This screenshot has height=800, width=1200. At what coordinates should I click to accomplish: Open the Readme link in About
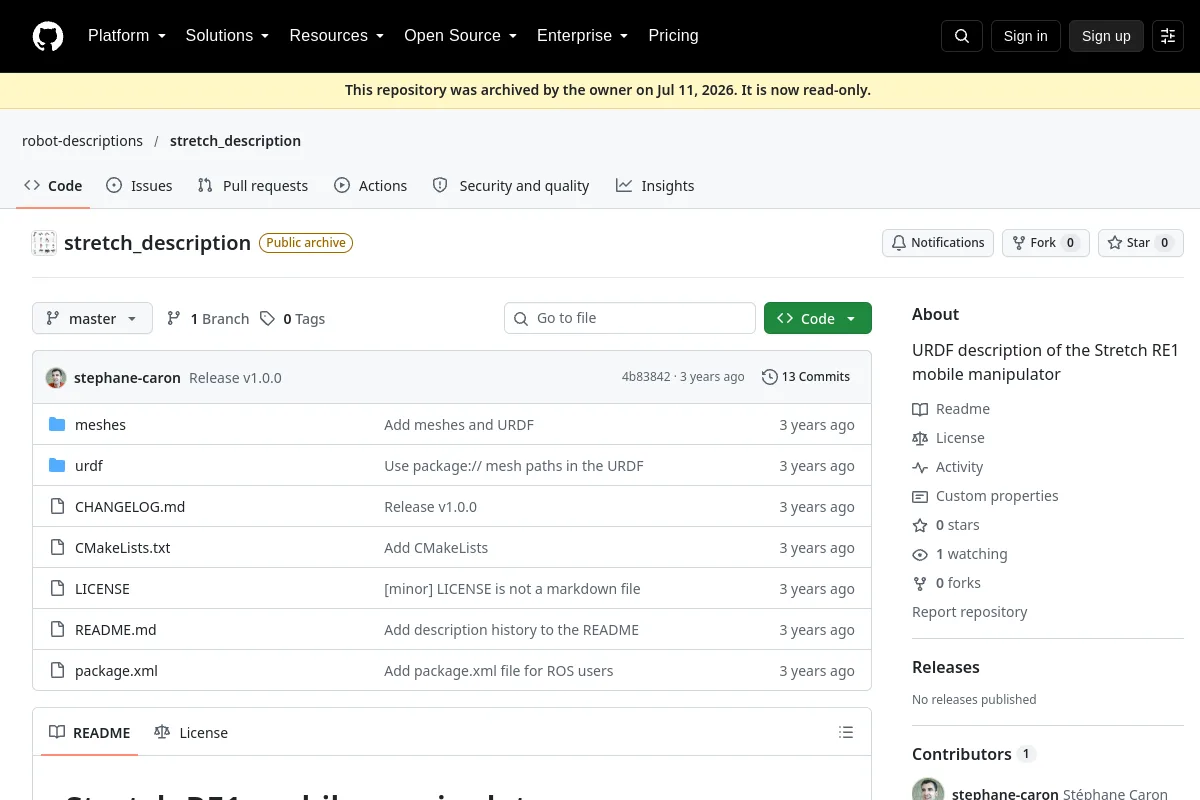pyautogui.click(x=951, y=409)
